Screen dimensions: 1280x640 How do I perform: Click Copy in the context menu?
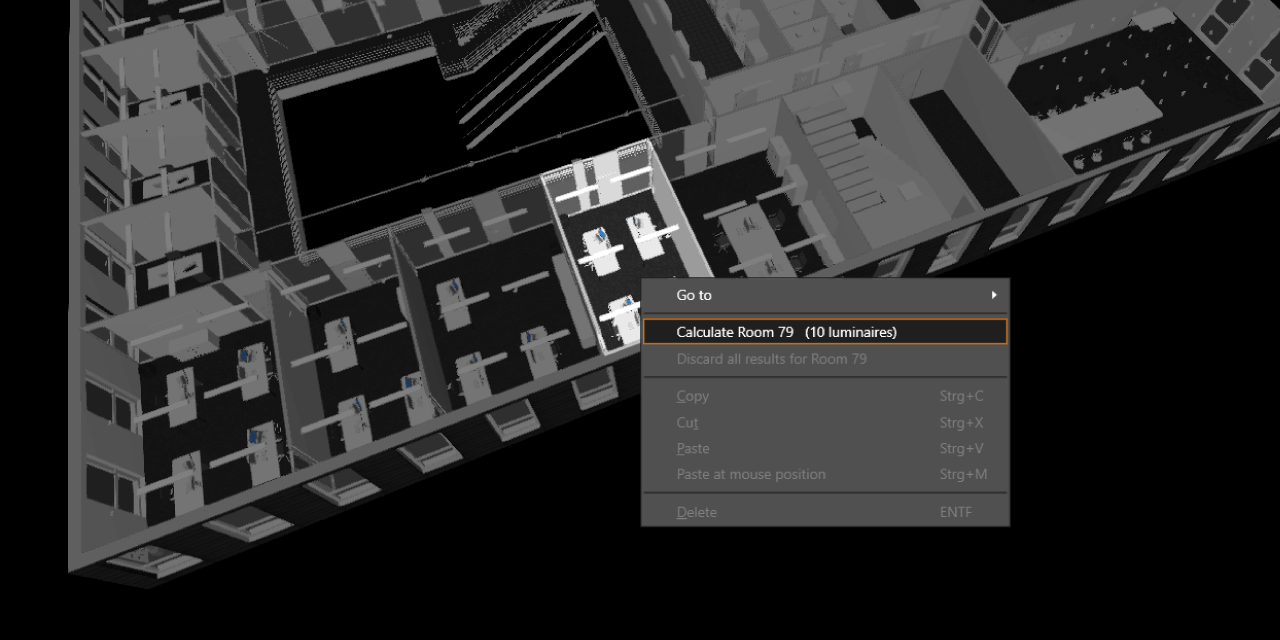click(692, 396)
